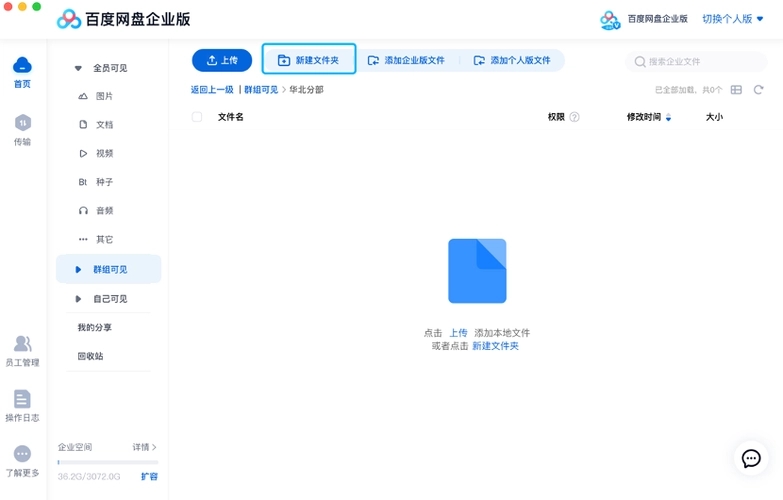
Task: Toggle 修改时间 sort order arrow
Action: pos(669,117)
